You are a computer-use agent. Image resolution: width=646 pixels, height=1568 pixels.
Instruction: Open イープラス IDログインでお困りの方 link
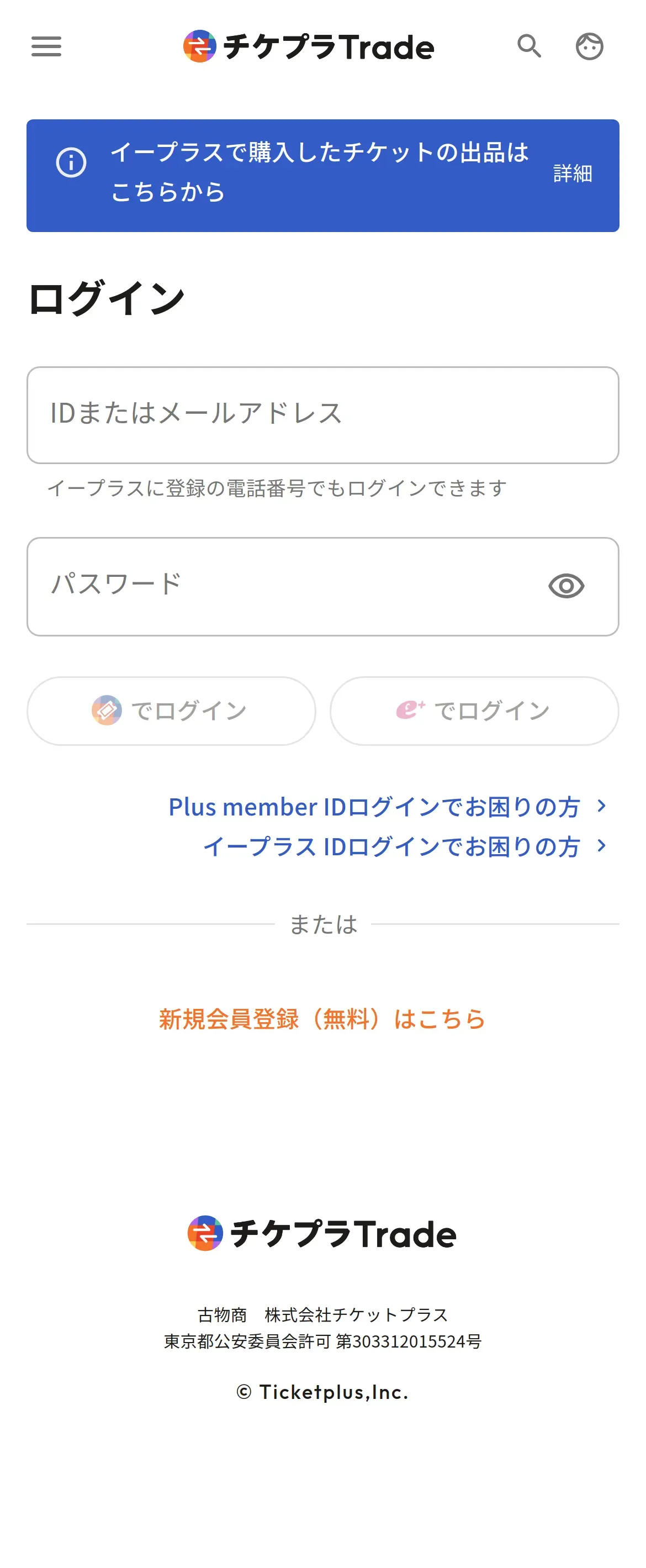tap(391, 846)
